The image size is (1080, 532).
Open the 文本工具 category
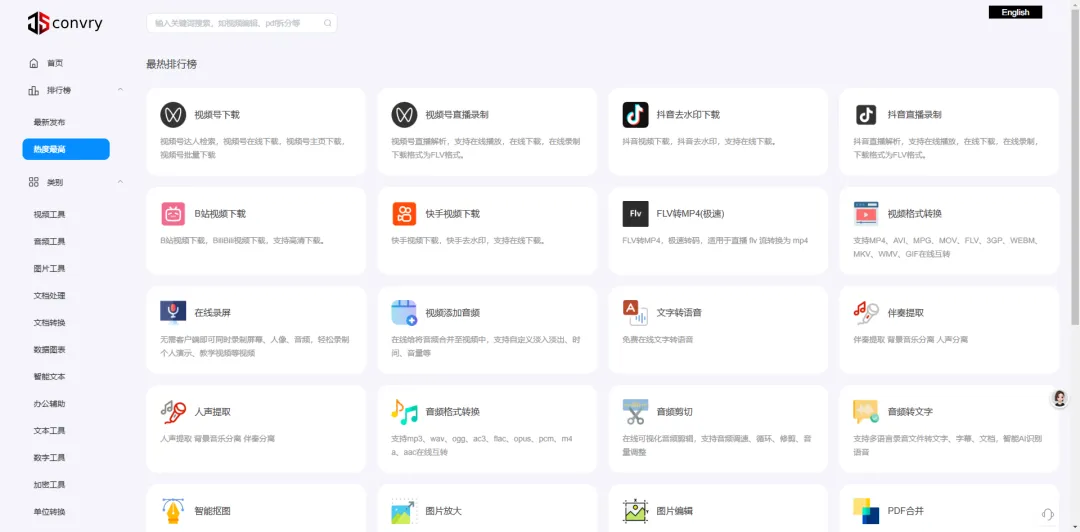(x=50, y=431)
